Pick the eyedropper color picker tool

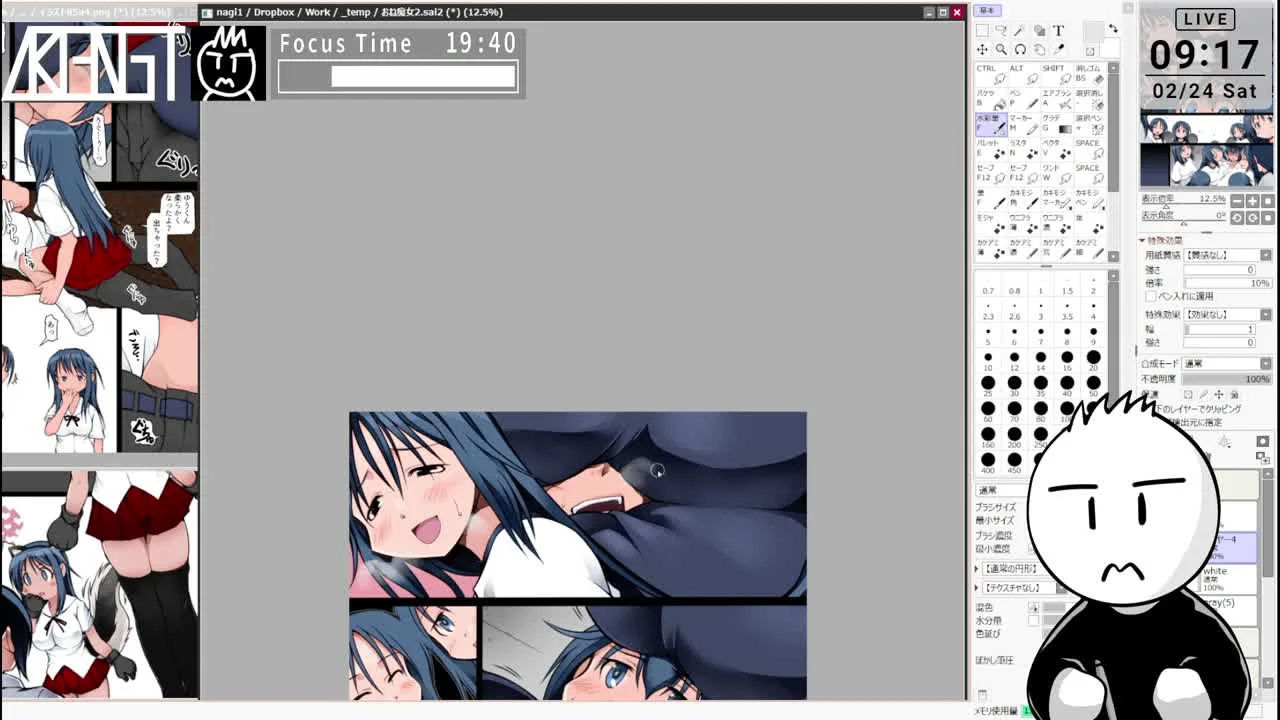click(x=1058, y=50)
